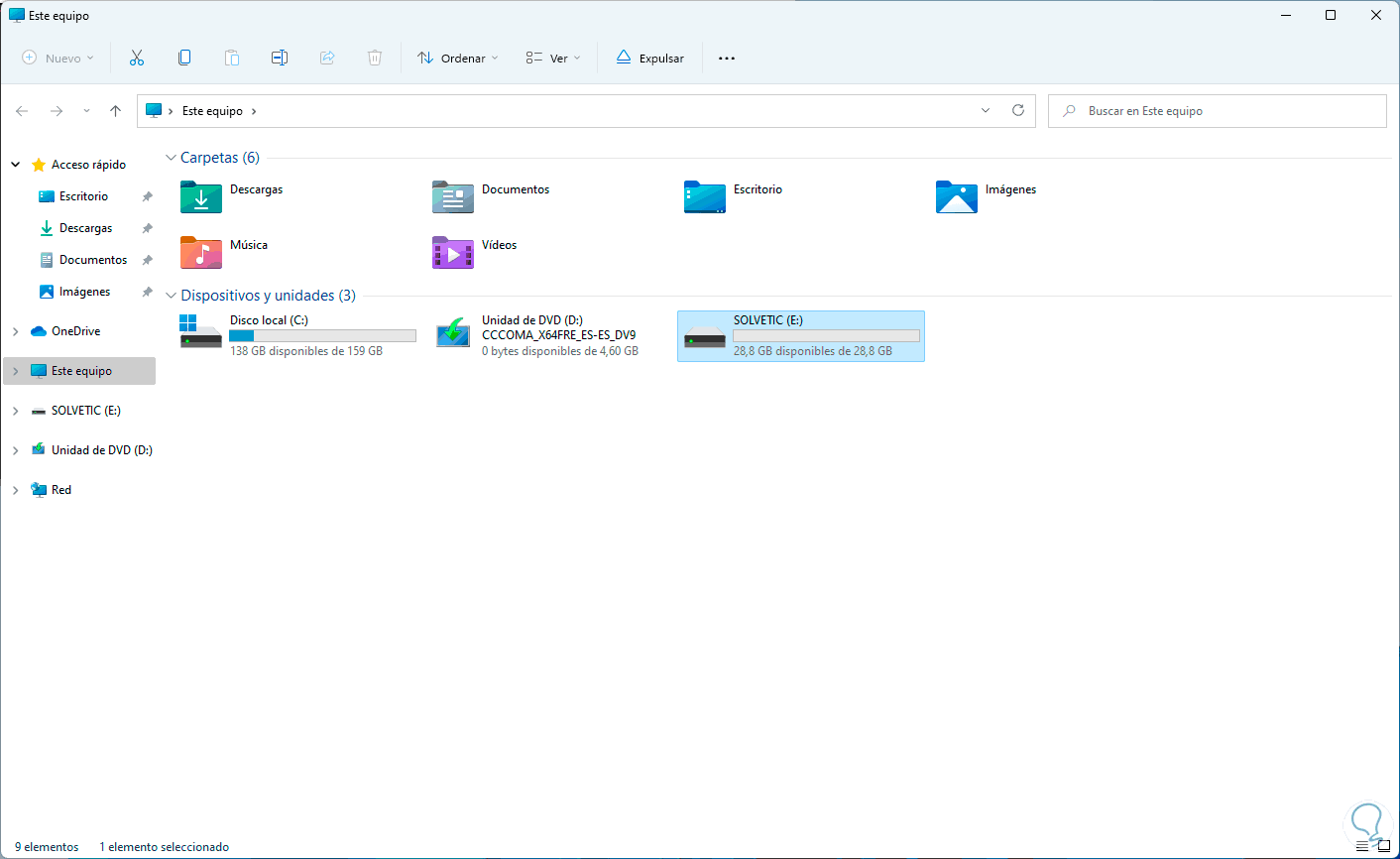Image resolution: width=1400 pixels, height=859 pixels.
Task: Go up one level with the arrow
Action: pyautogui.click(x=116, y=111)
